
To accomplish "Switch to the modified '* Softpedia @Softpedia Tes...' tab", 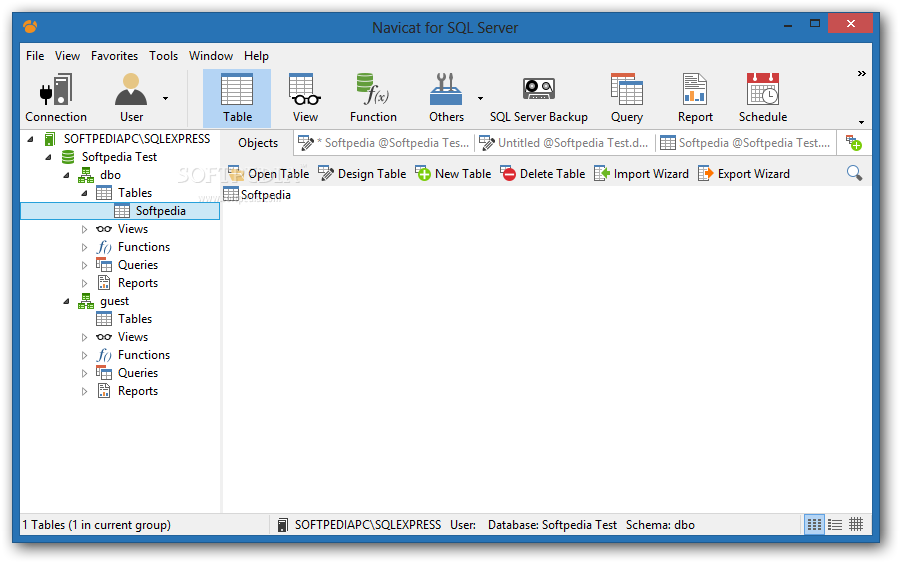I will click(x=383, y=143).
